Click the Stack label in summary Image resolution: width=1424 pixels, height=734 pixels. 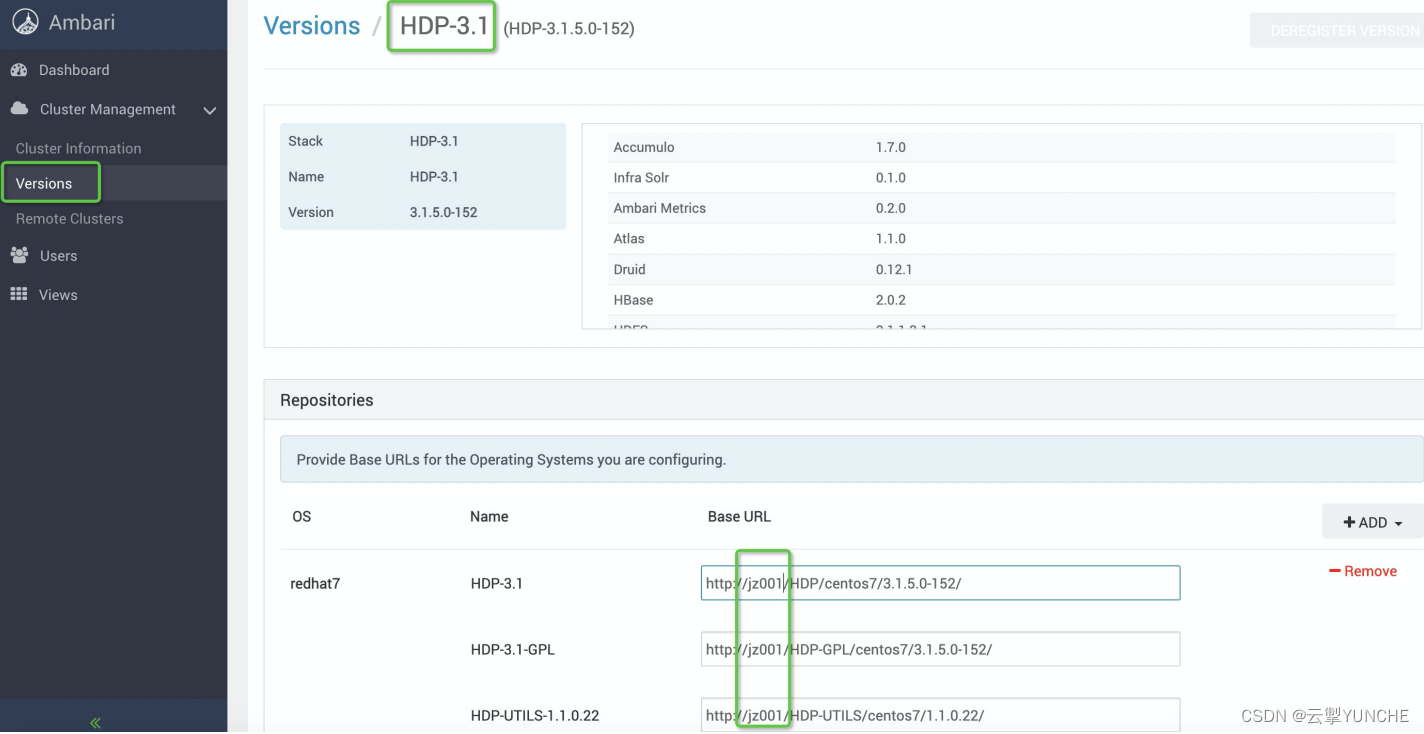pyautogui.click(x=305, y=141)
